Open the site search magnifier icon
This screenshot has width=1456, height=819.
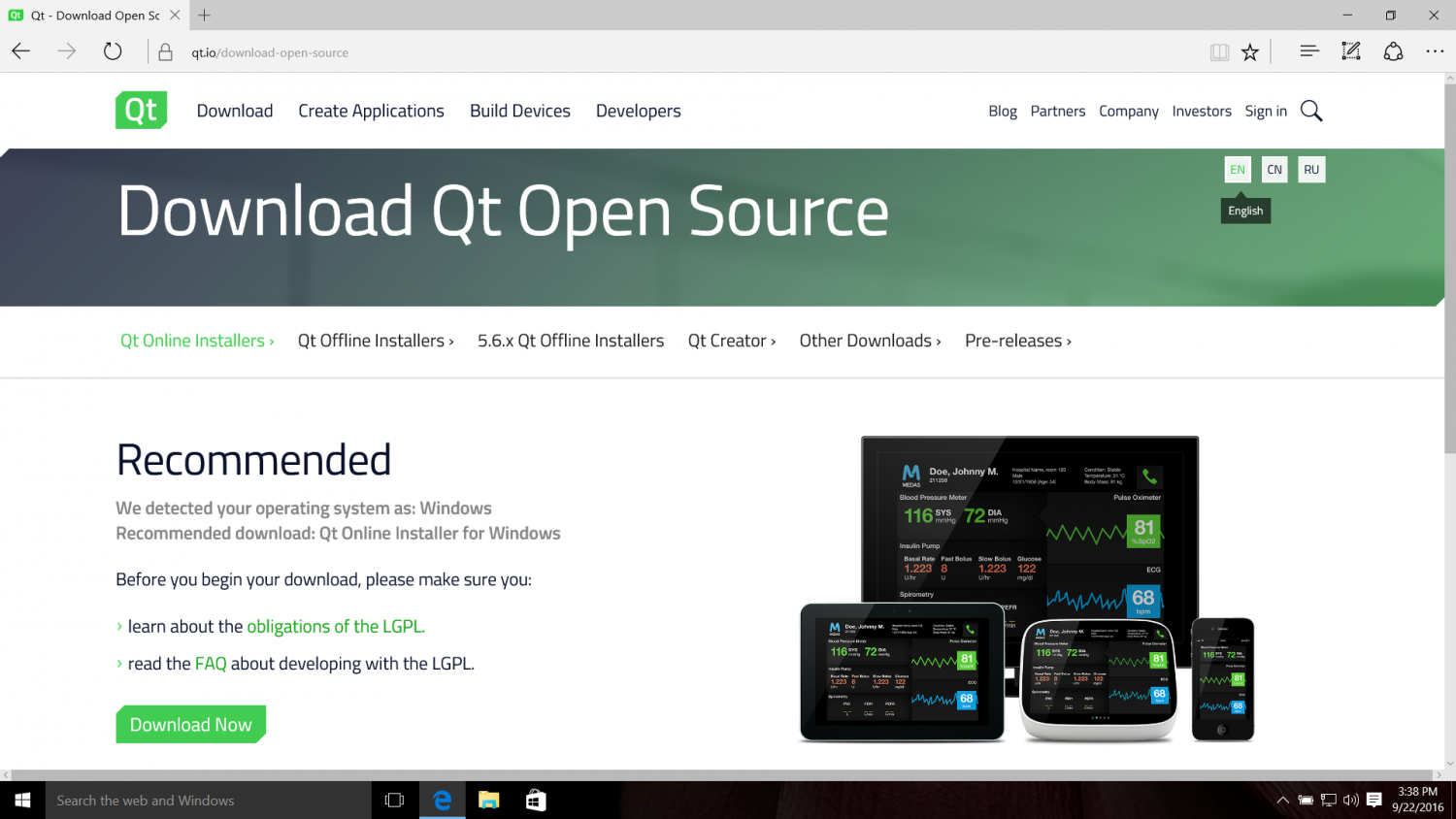click(x=1310, y=111)
